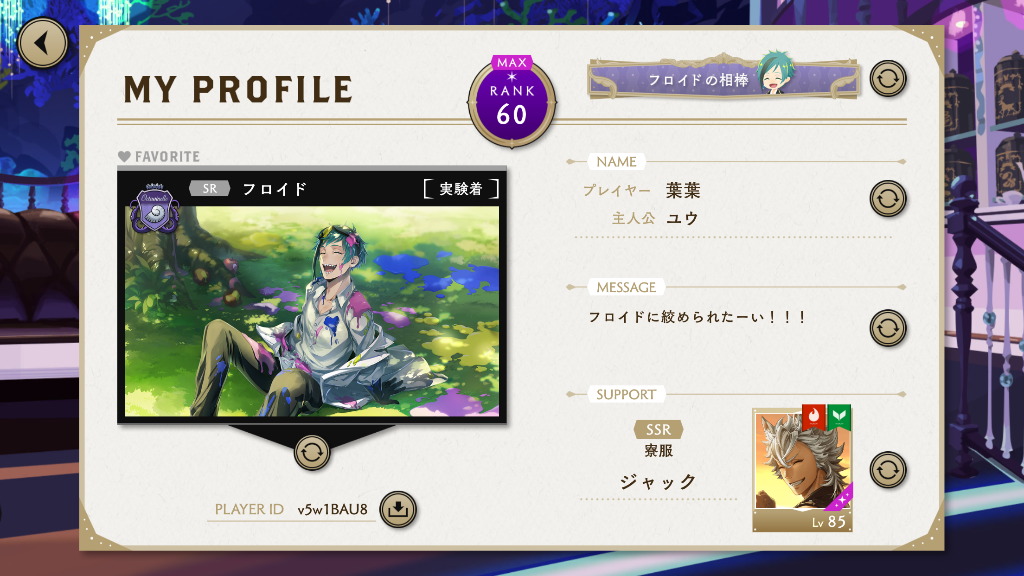
Task: Open the ジャック support card thumbnail
Action: pos(803,470)
